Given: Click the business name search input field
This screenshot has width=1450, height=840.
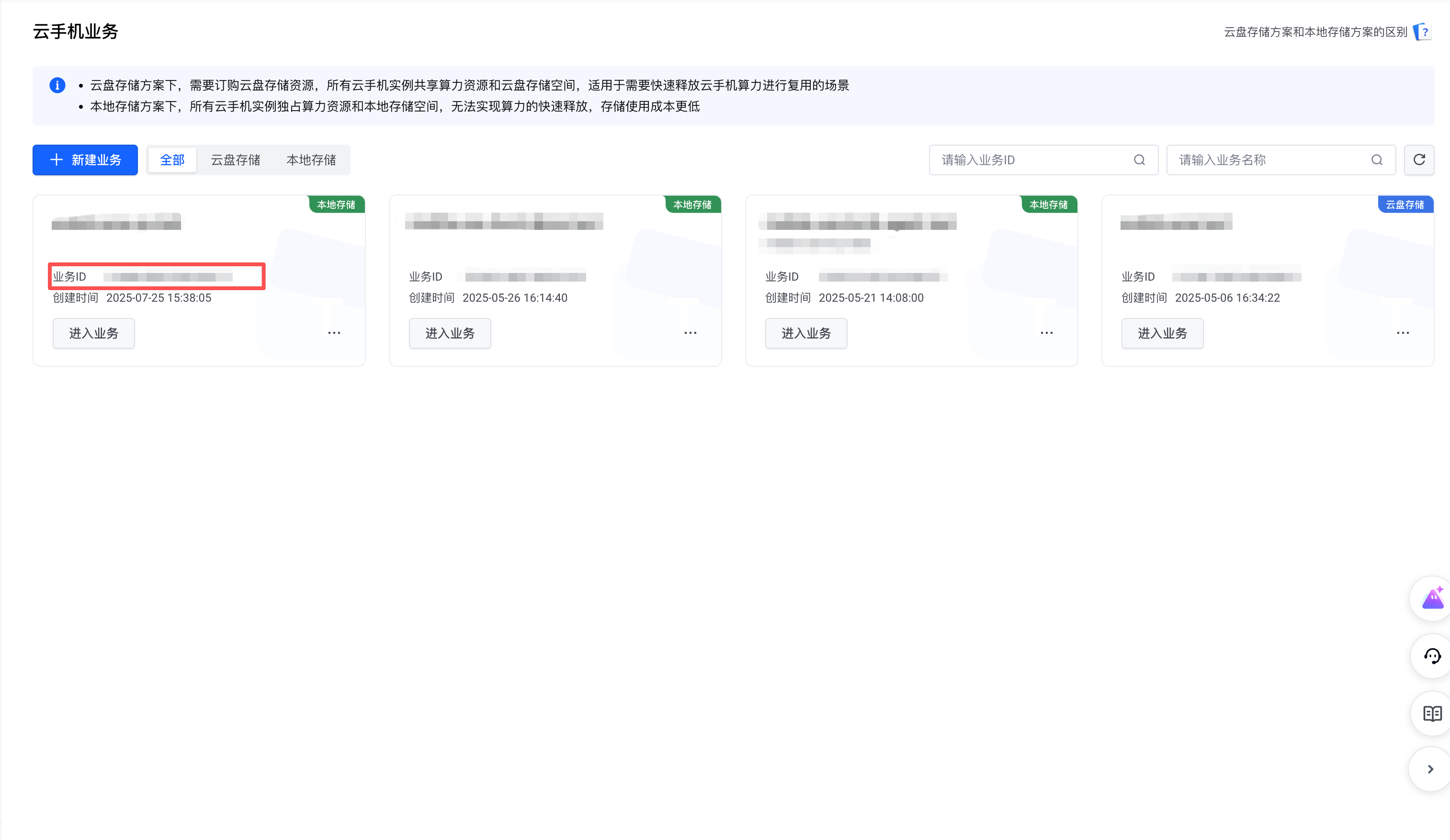Looking at the screenshot, I should pos(1266,160).
